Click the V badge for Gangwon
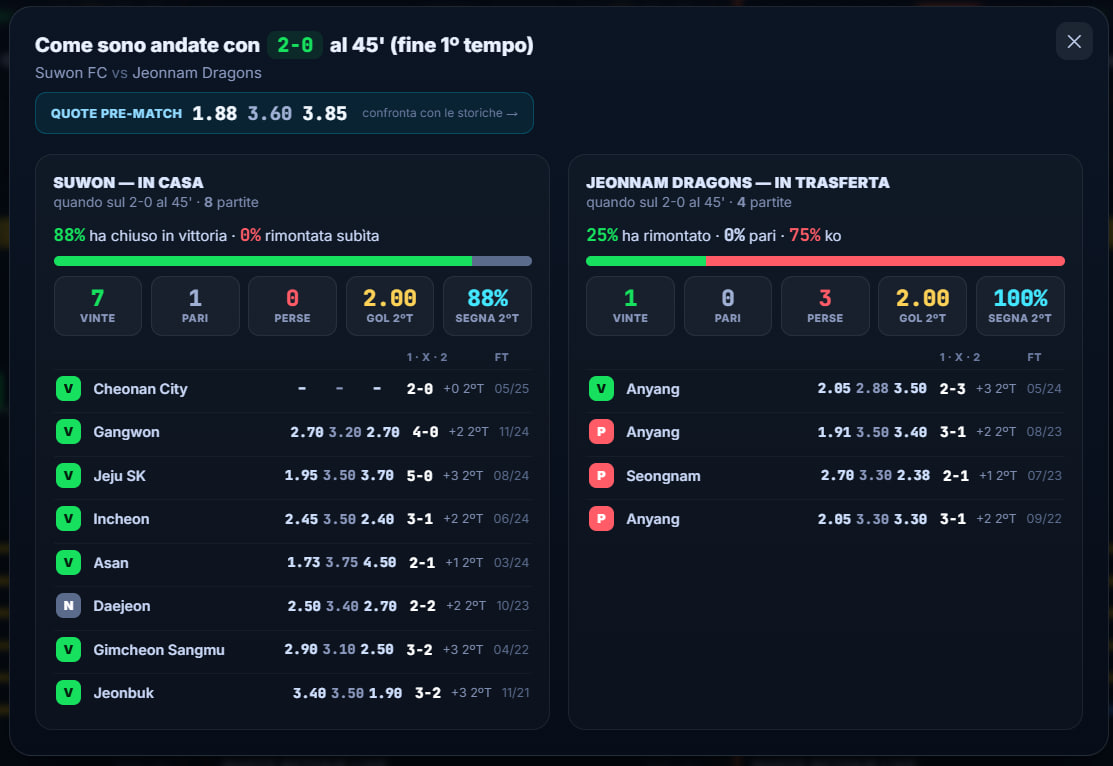This screenshot has height=766, width=1113. (68, 432)
